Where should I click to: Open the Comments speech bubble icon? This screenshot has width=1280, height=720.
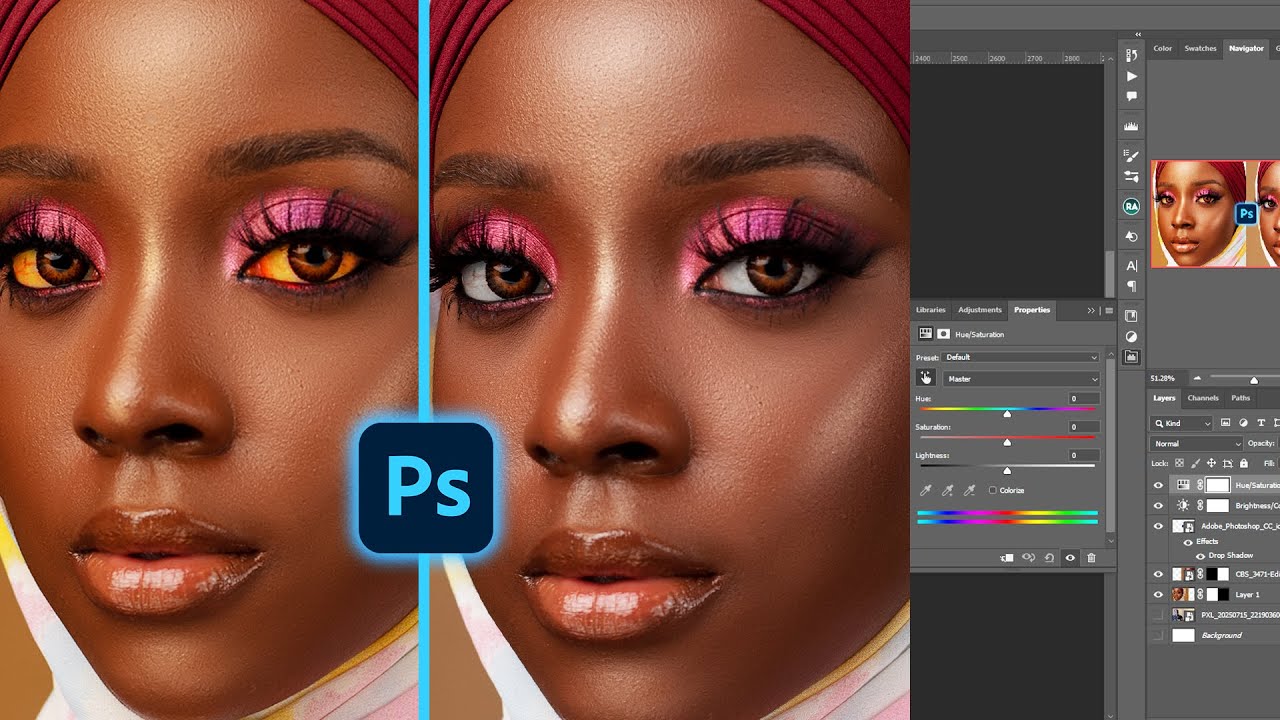pyautogui.click(x=1131, y=96)
